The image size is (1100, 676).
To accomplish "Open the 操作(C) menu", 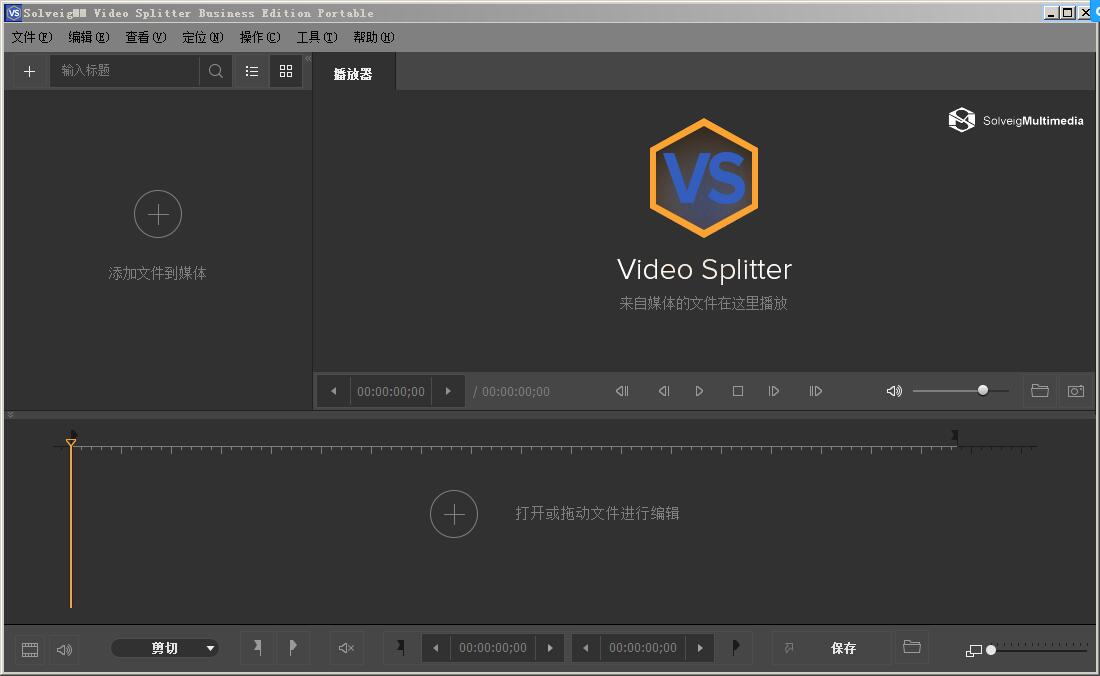I will (x=260, y=37).
